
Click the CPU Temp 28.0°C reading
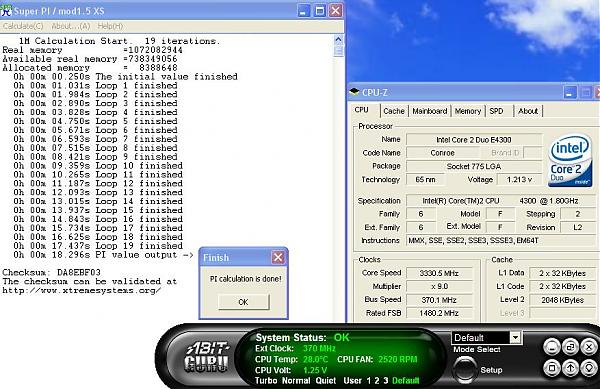[x=292, y=360]
